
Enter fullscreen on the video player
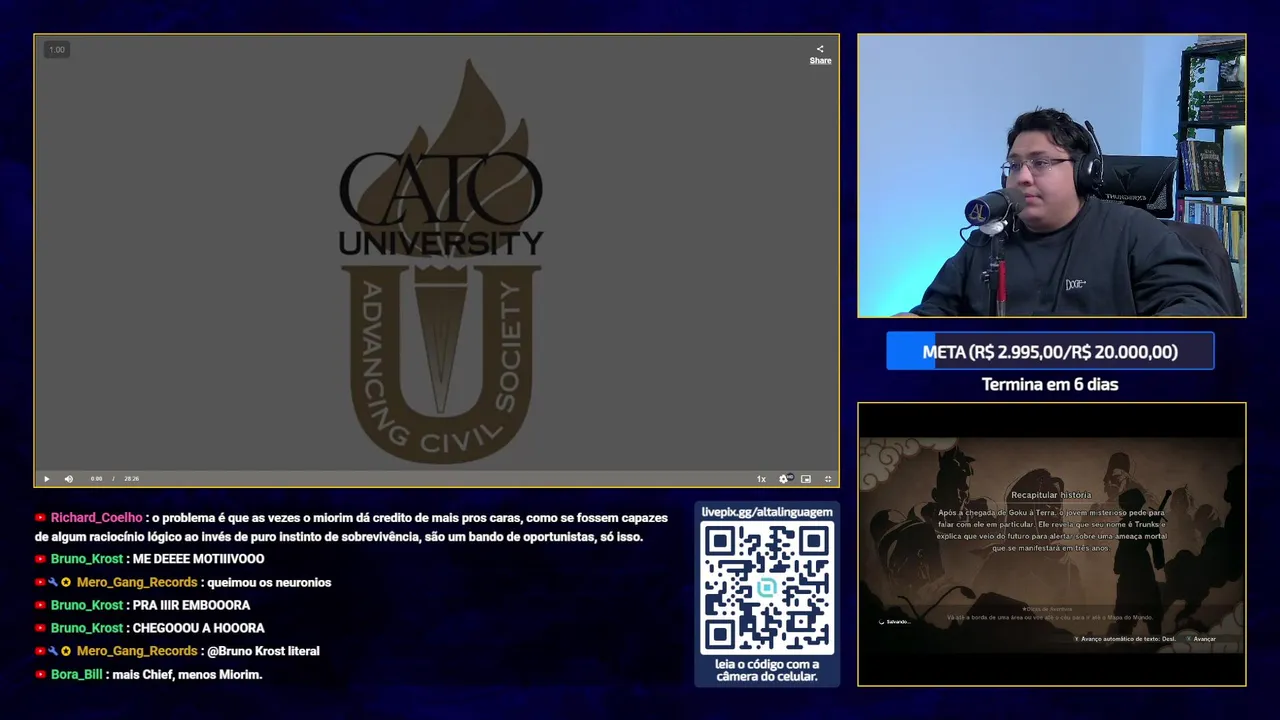point(828,479)
